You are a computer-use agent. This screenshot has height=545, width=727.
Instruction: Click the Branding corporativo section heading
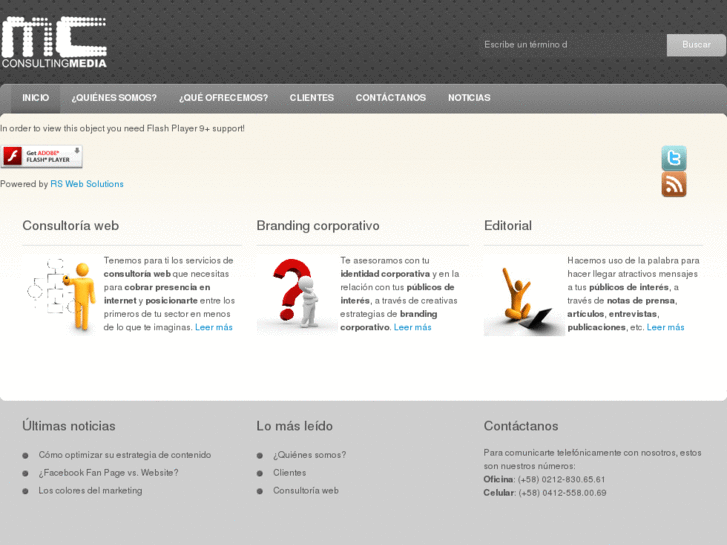point(318,226)
